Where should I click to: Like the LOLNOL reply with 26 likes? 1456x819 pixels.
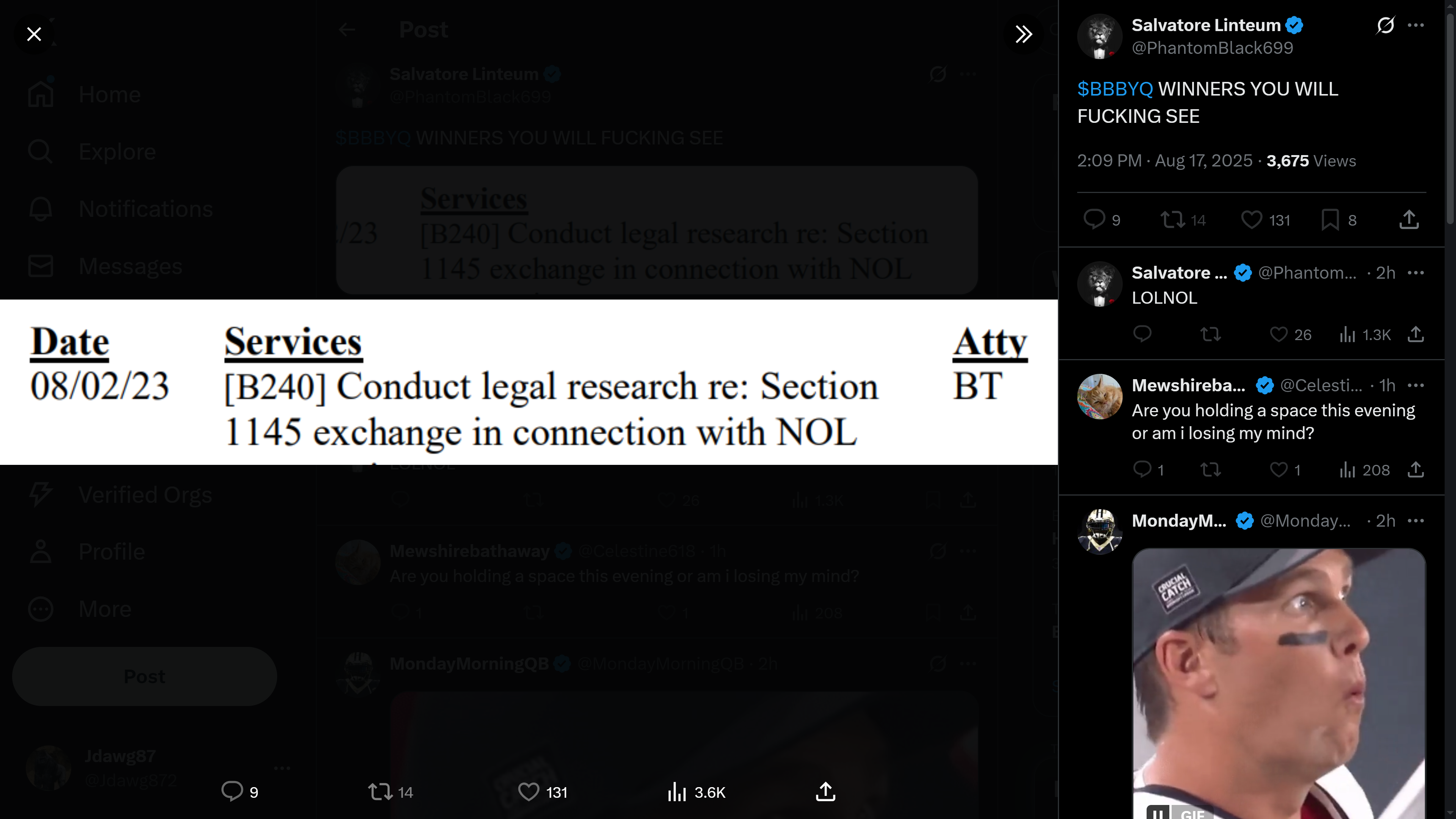coord(1290,334)
